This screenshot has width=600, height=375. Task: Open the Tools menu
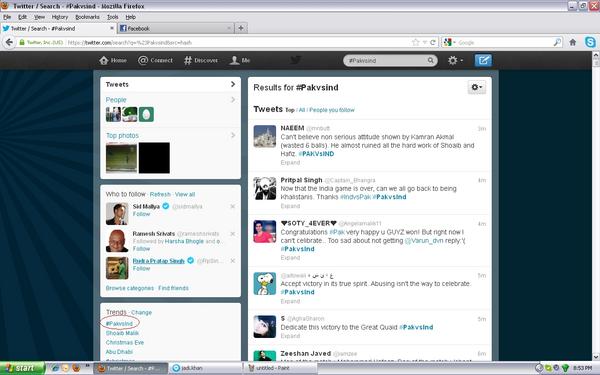(x=112, y=17)
